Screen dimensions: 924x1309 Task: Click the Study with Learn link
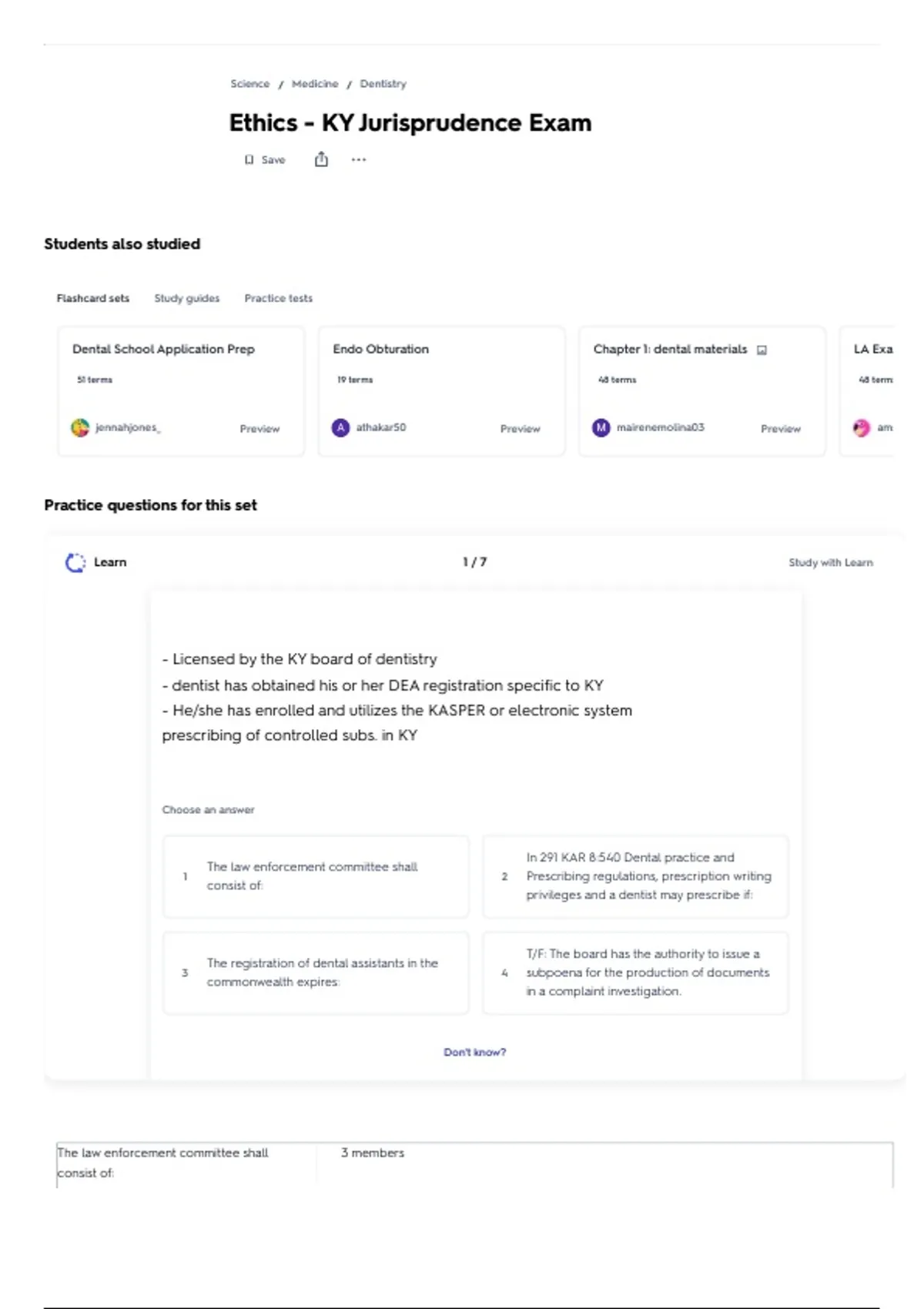[831, 563]
